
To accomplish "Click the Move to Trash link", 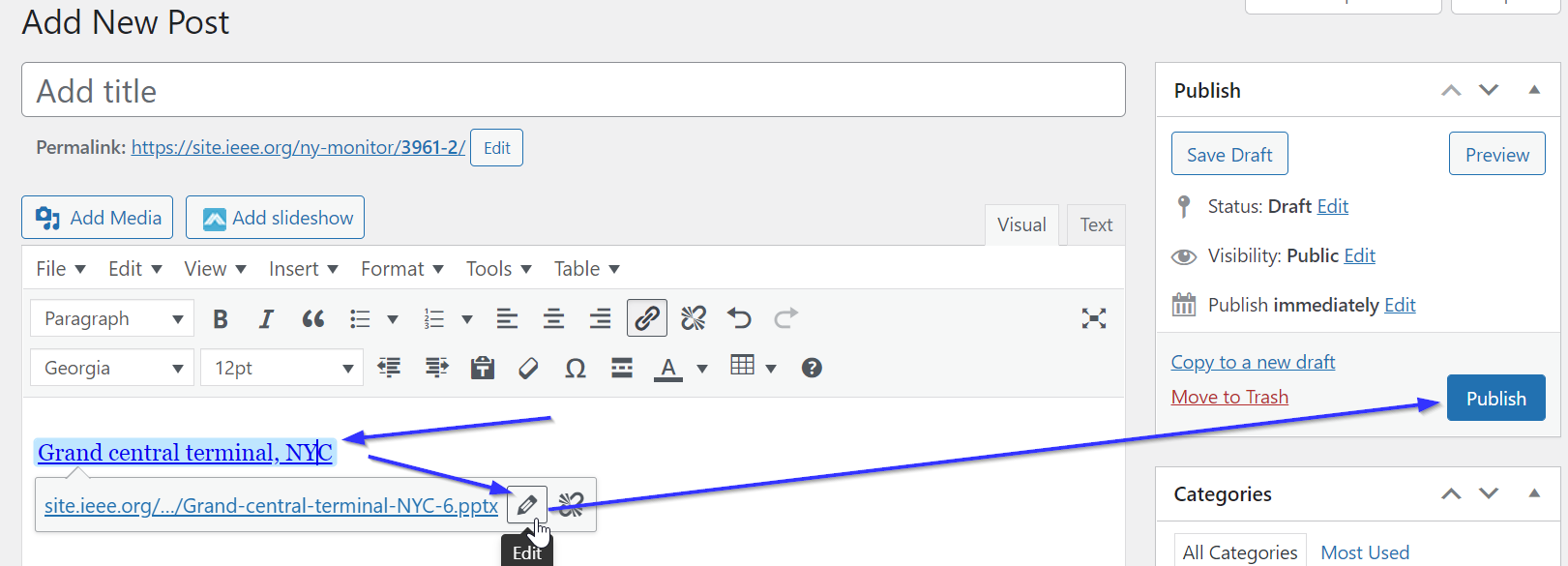I will point(1229,397).
